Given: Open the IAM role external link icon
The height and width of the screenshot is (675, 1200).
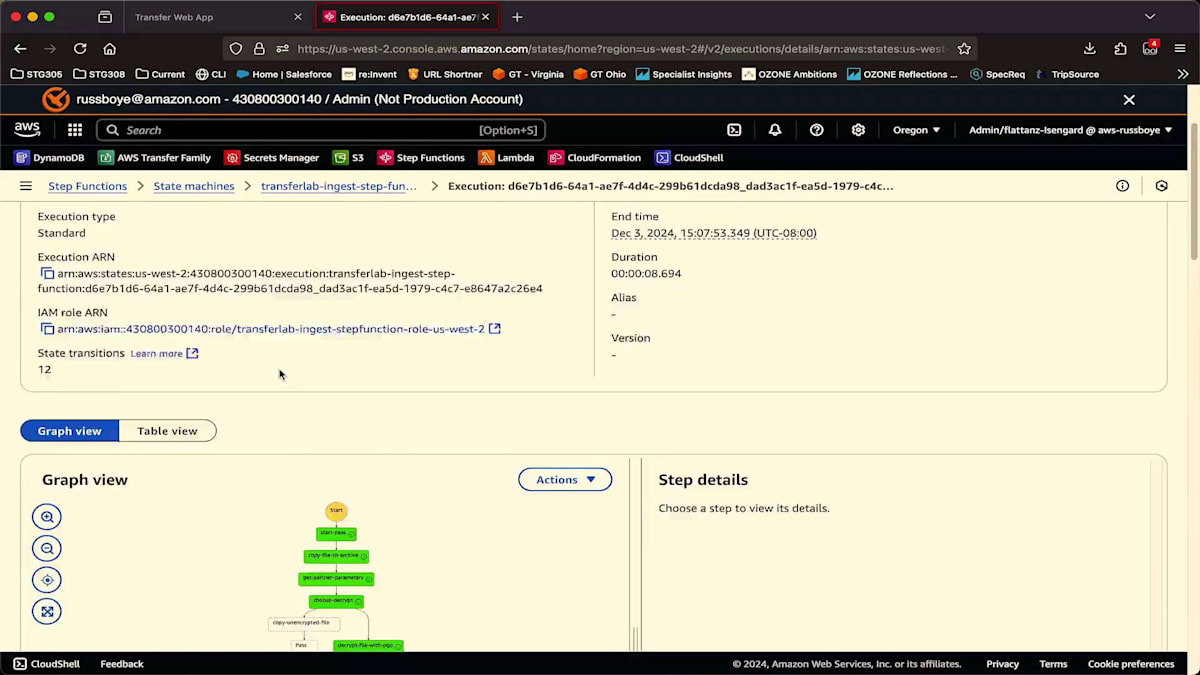Looking at the screenshot, I should [x=494, y=329].
